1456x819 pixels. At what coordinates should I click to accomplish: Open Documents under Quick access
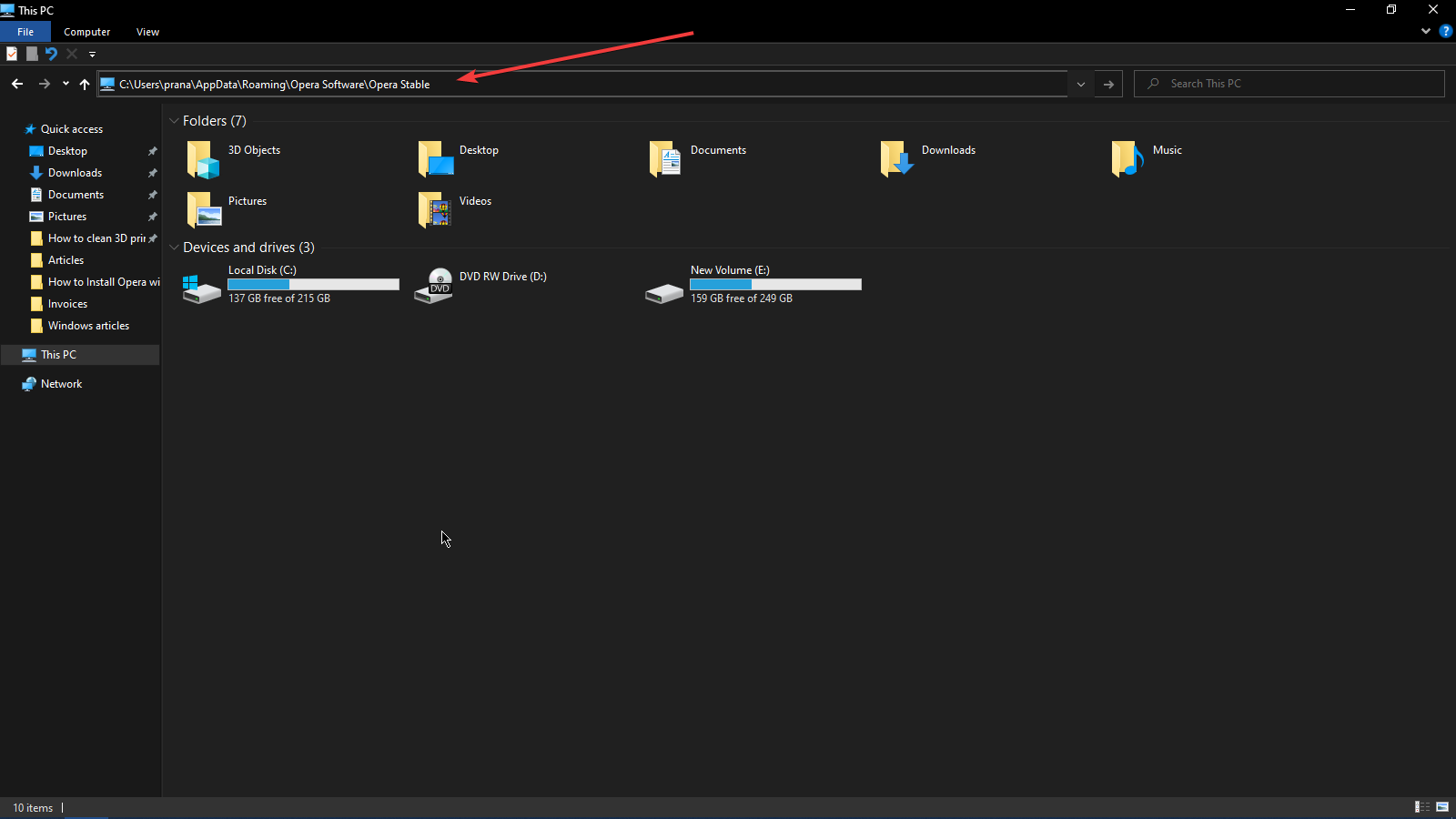(x=76, y=195)
